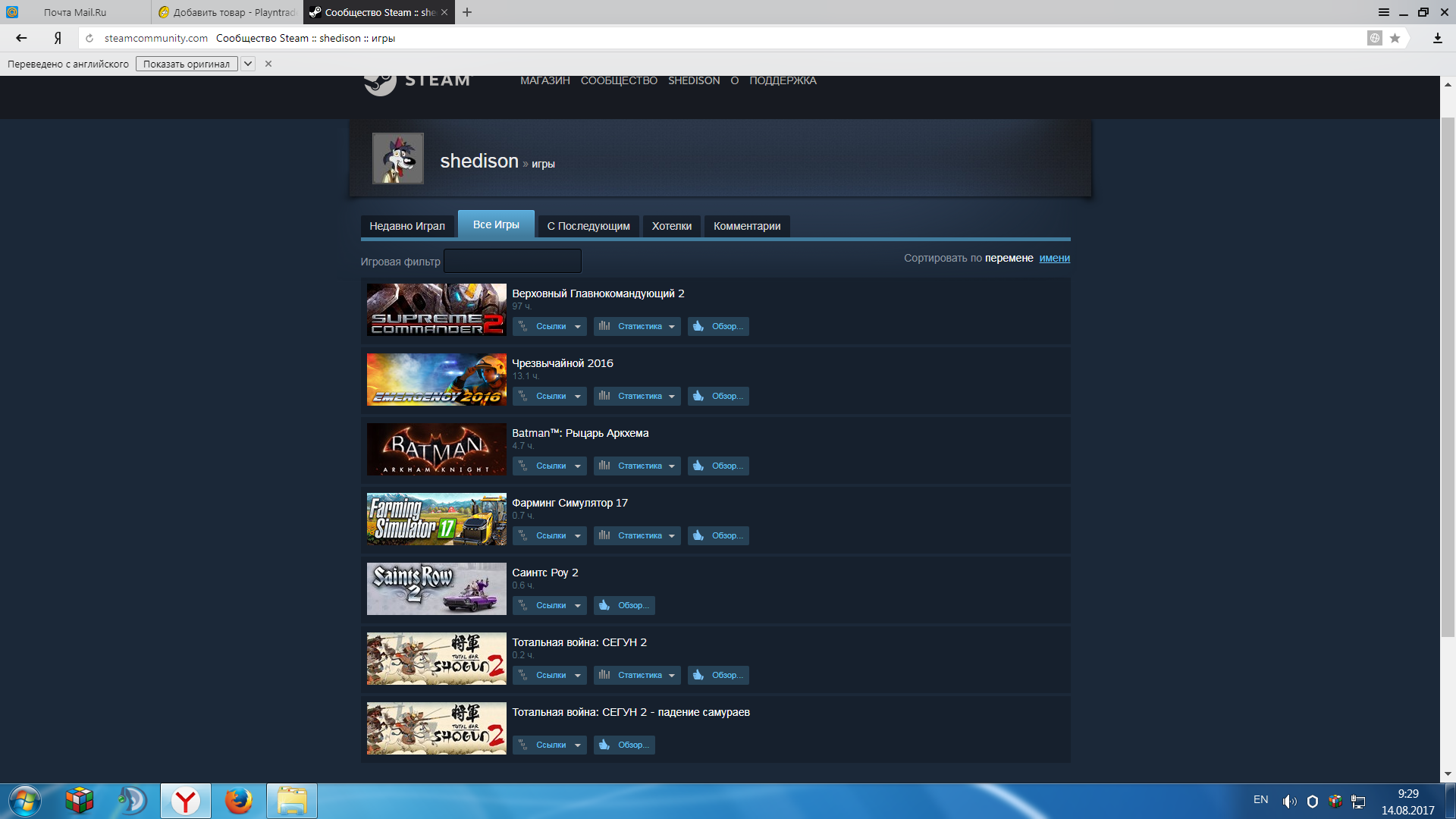Sort games by 'имени' link
The height and width of the screenshot is (819, 1456).
click(x=1054, y=258)
